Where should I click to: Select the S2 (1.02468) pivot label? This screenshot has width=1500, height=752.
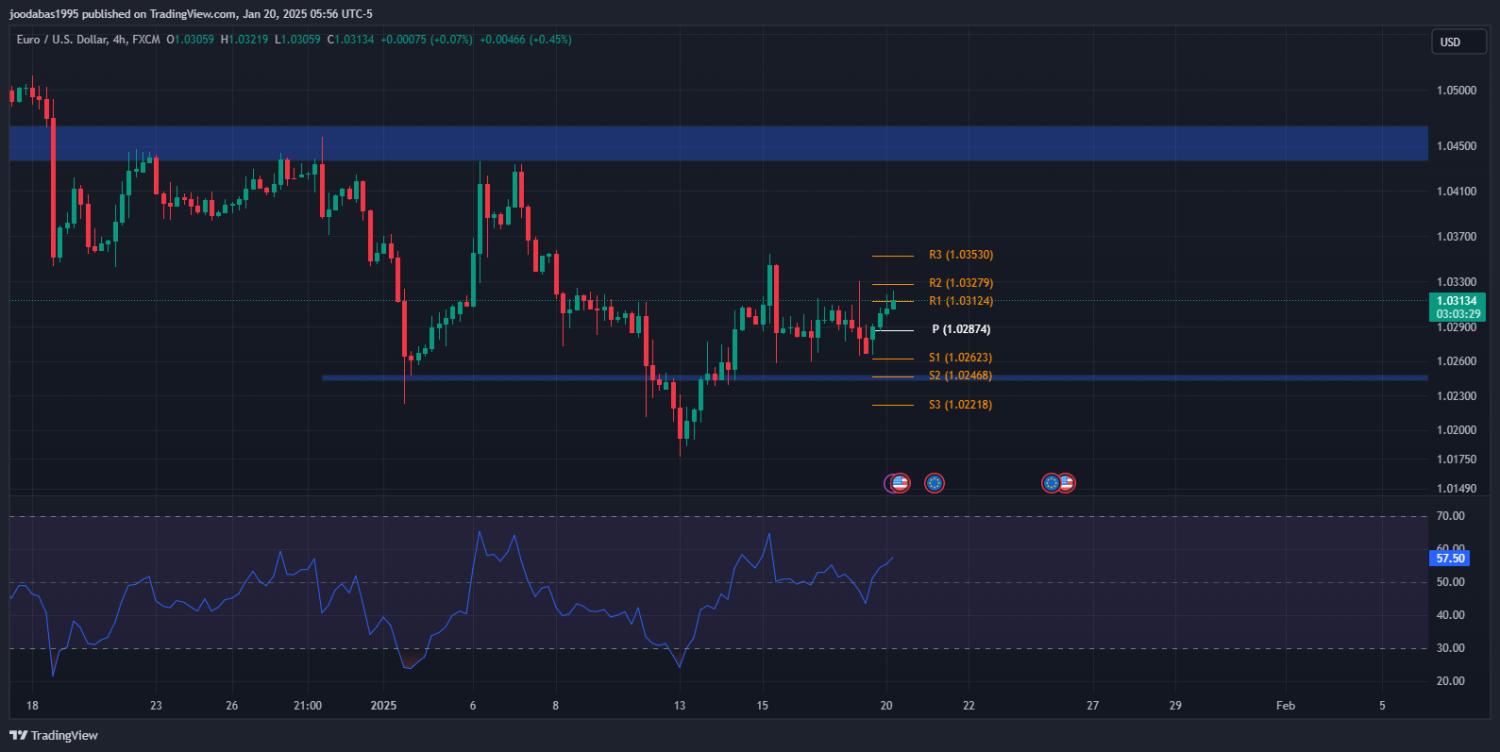(x=960, y=375)
